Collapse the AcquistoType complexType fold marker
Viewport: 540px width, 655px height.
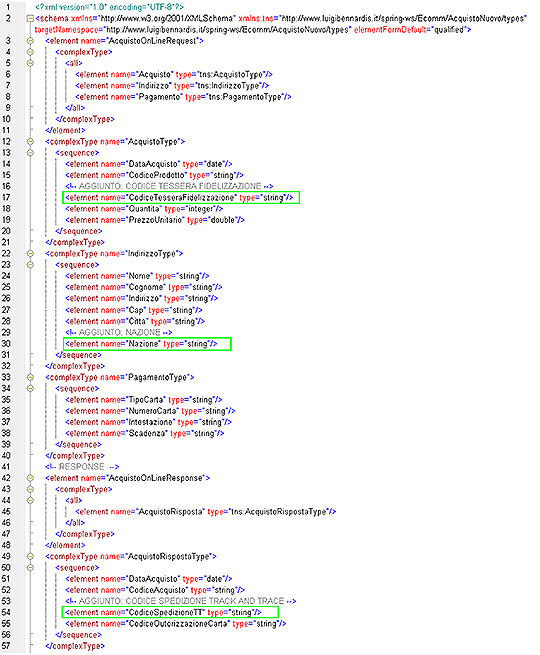[30, 142]
